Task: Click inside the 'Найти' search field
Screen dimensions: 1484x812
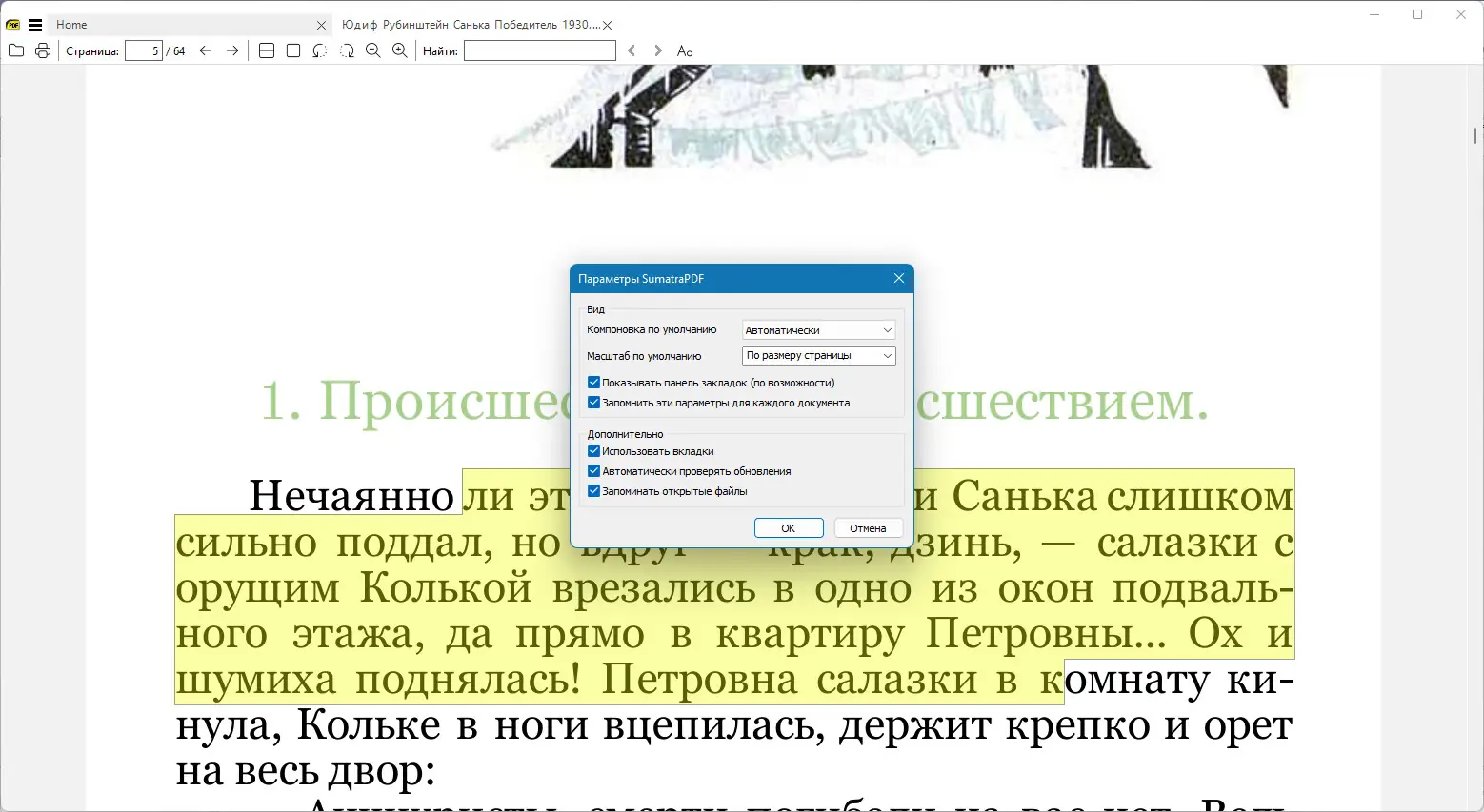Action: pyautogui.click(x=539, y=50)
